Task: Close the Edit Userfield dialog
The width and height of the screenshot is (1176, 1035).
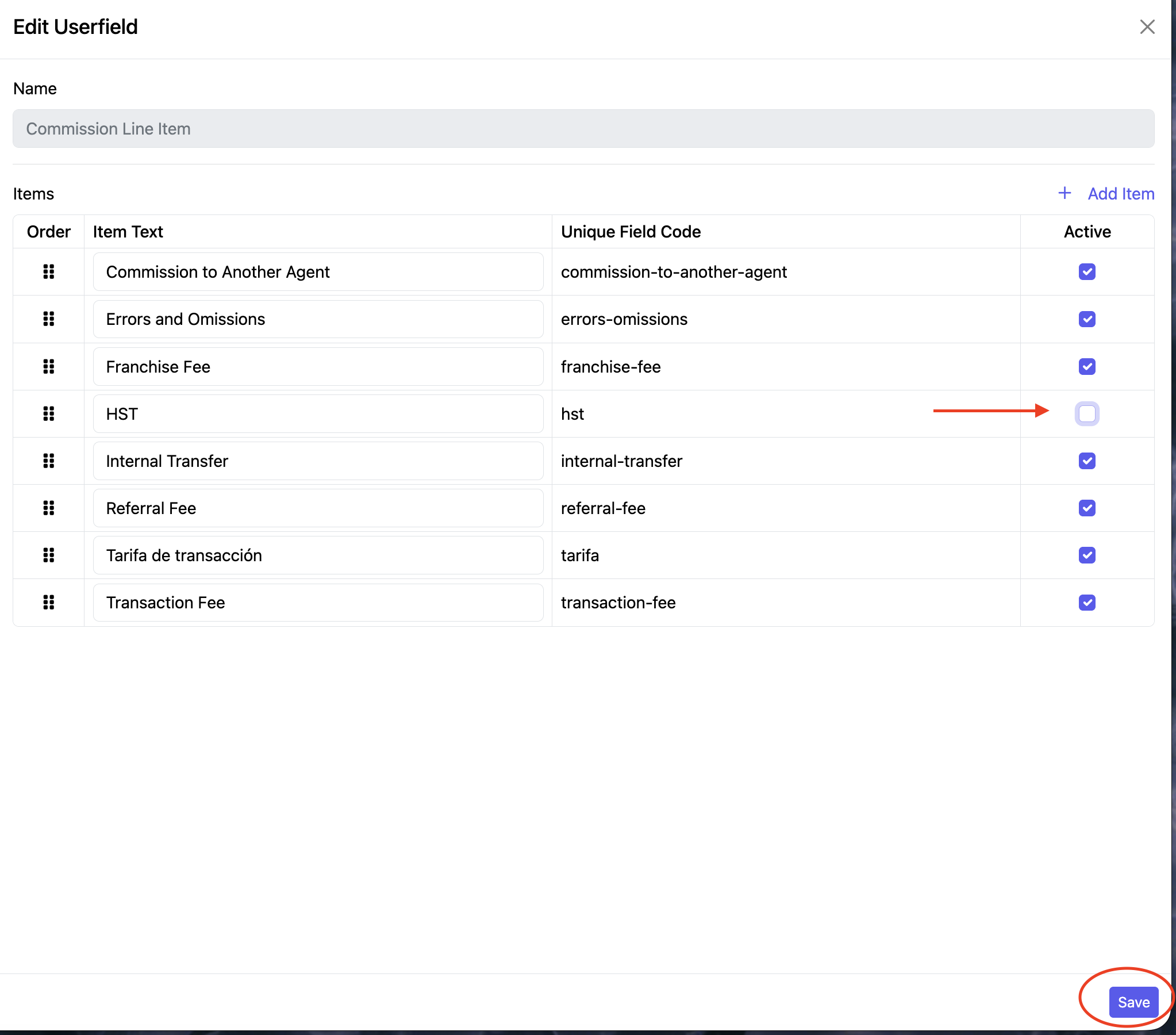Action: pos(1147,27)
